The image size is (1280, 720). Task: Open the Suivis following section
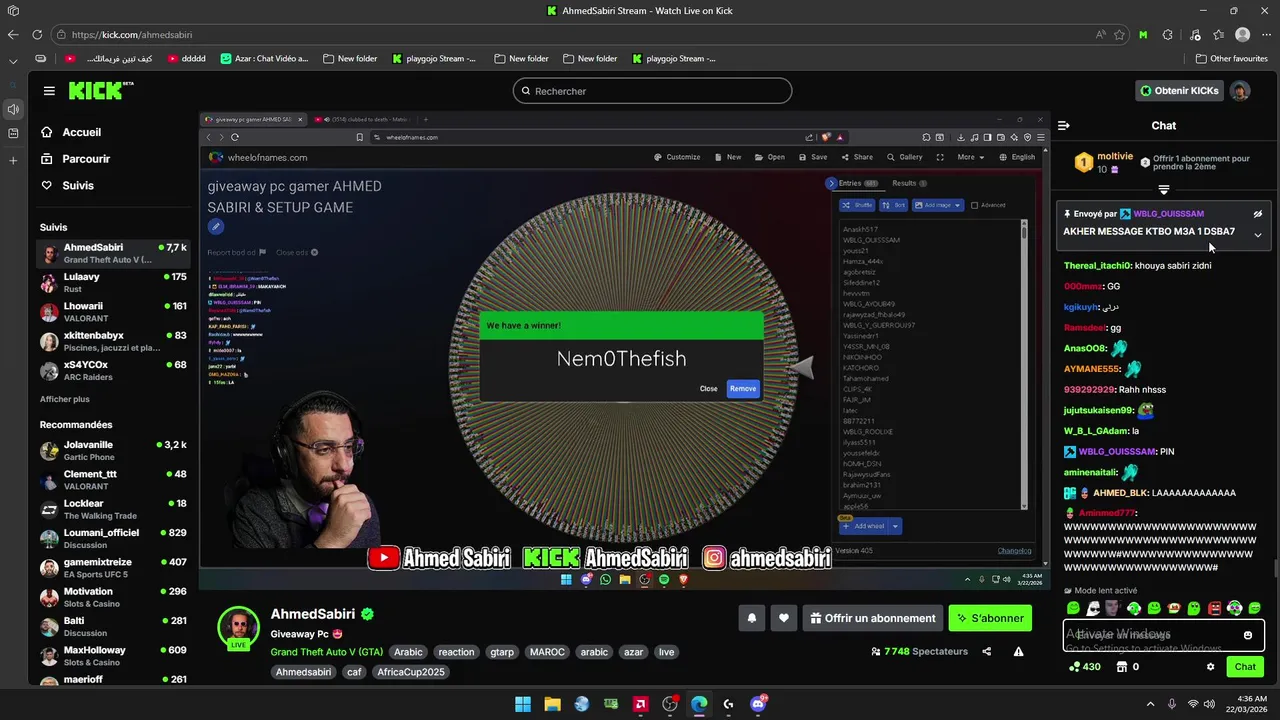click(67, 186)
